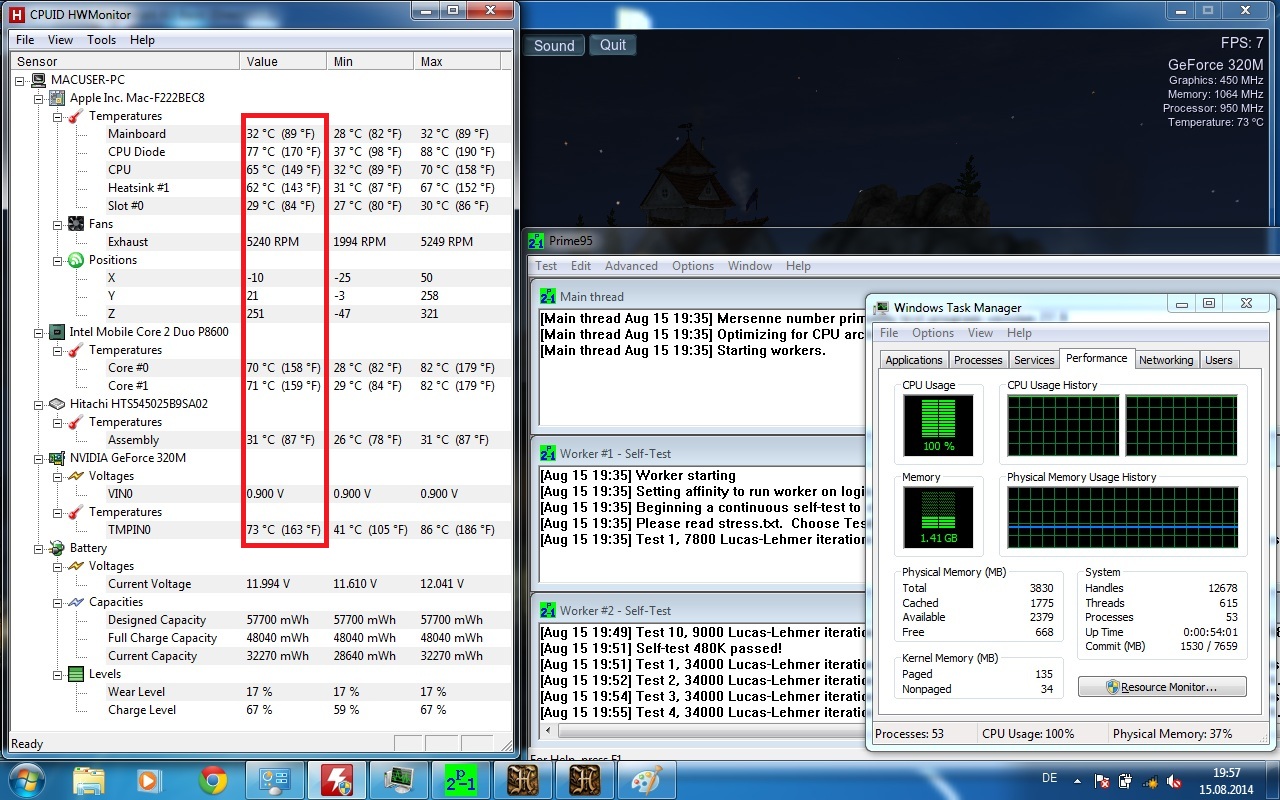Click the DE language indicator in taskbar
The image size is (1280, 800).
coord(1050,780)
